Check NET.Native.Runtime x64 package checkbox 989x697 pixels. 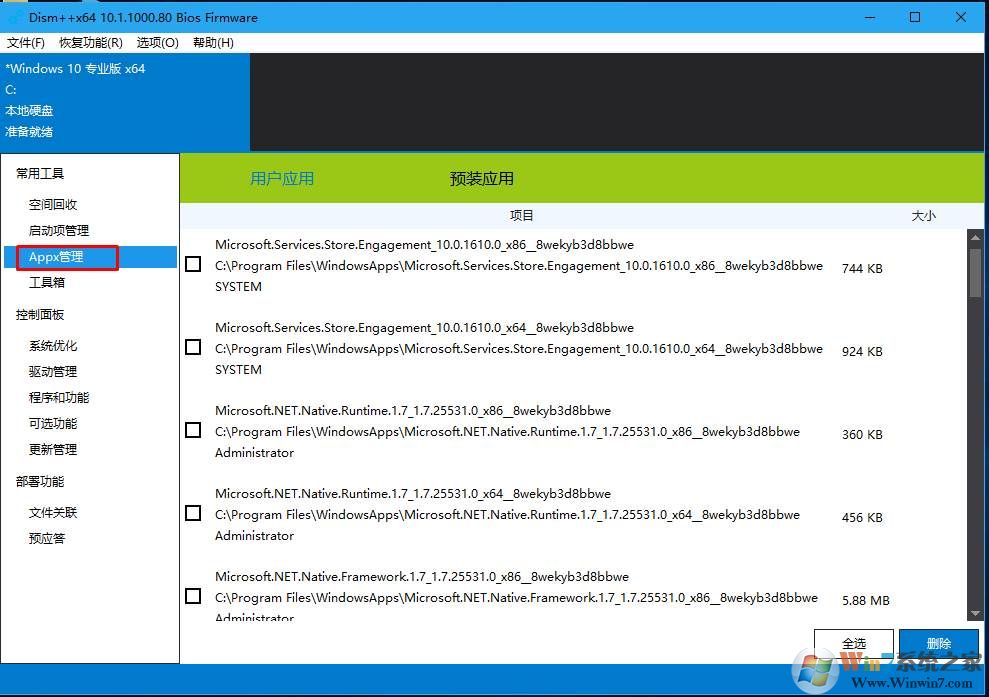coord(194,513)
